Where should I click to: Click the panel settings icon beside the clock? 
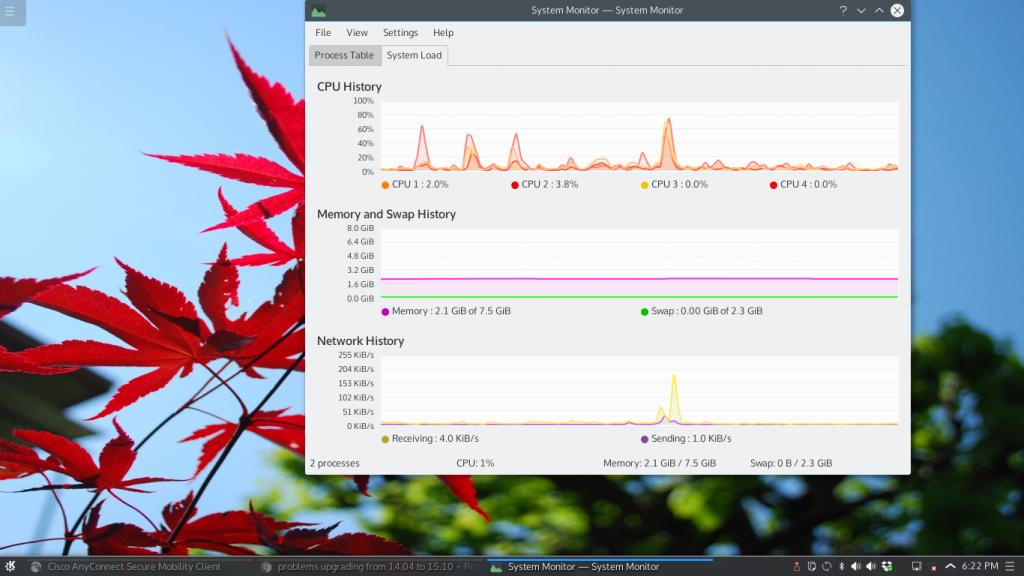point(1012,566)
